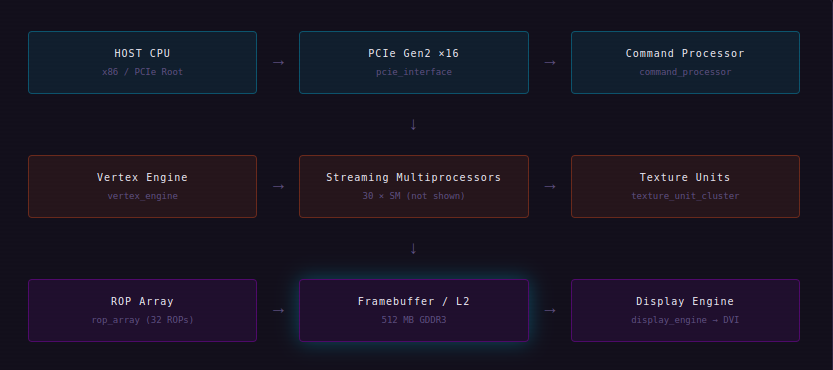Click down arrow below PCIe Gen2 block

click(413, 124)
